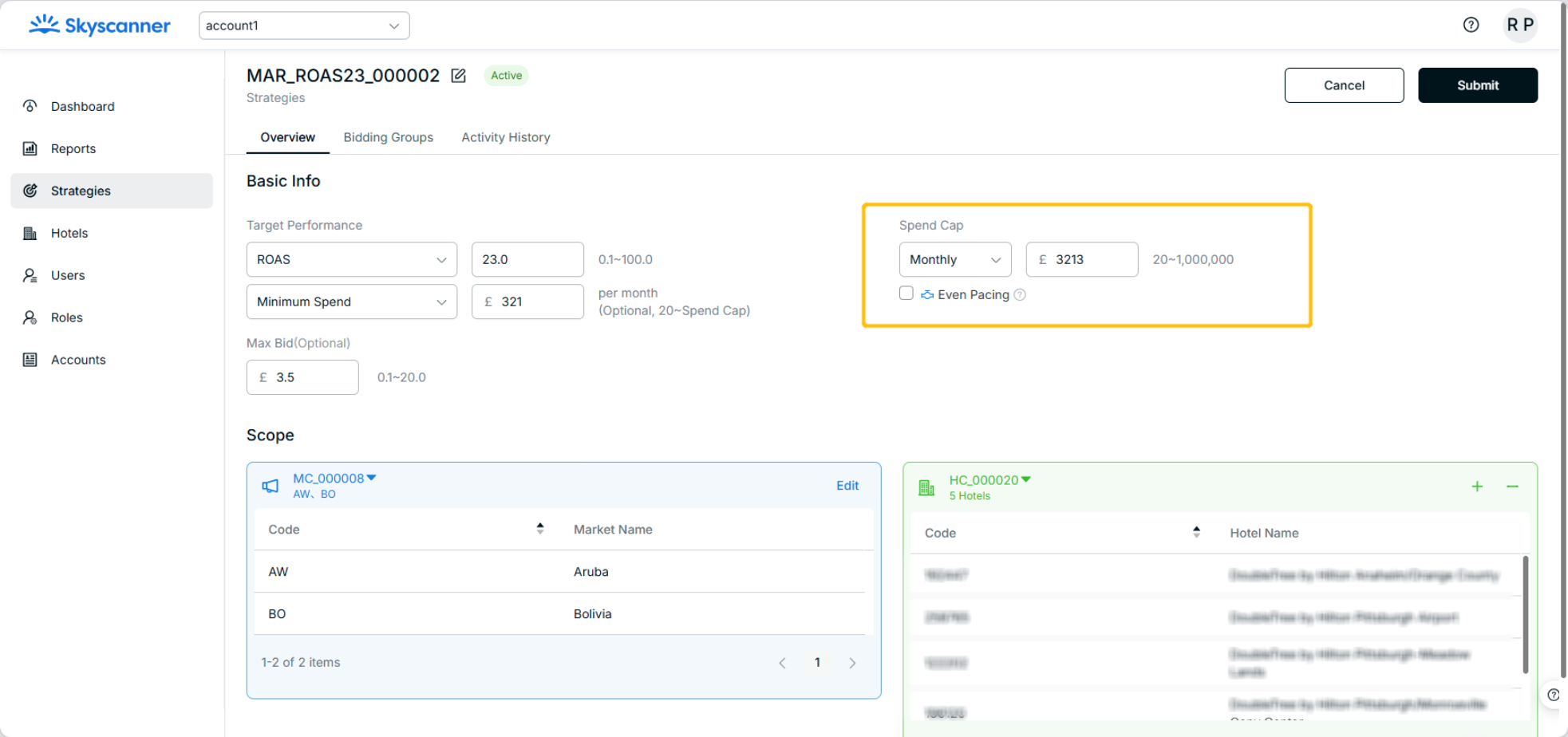Click the Submit button
Screen dimensions: 1568x737
(1477, 85)
